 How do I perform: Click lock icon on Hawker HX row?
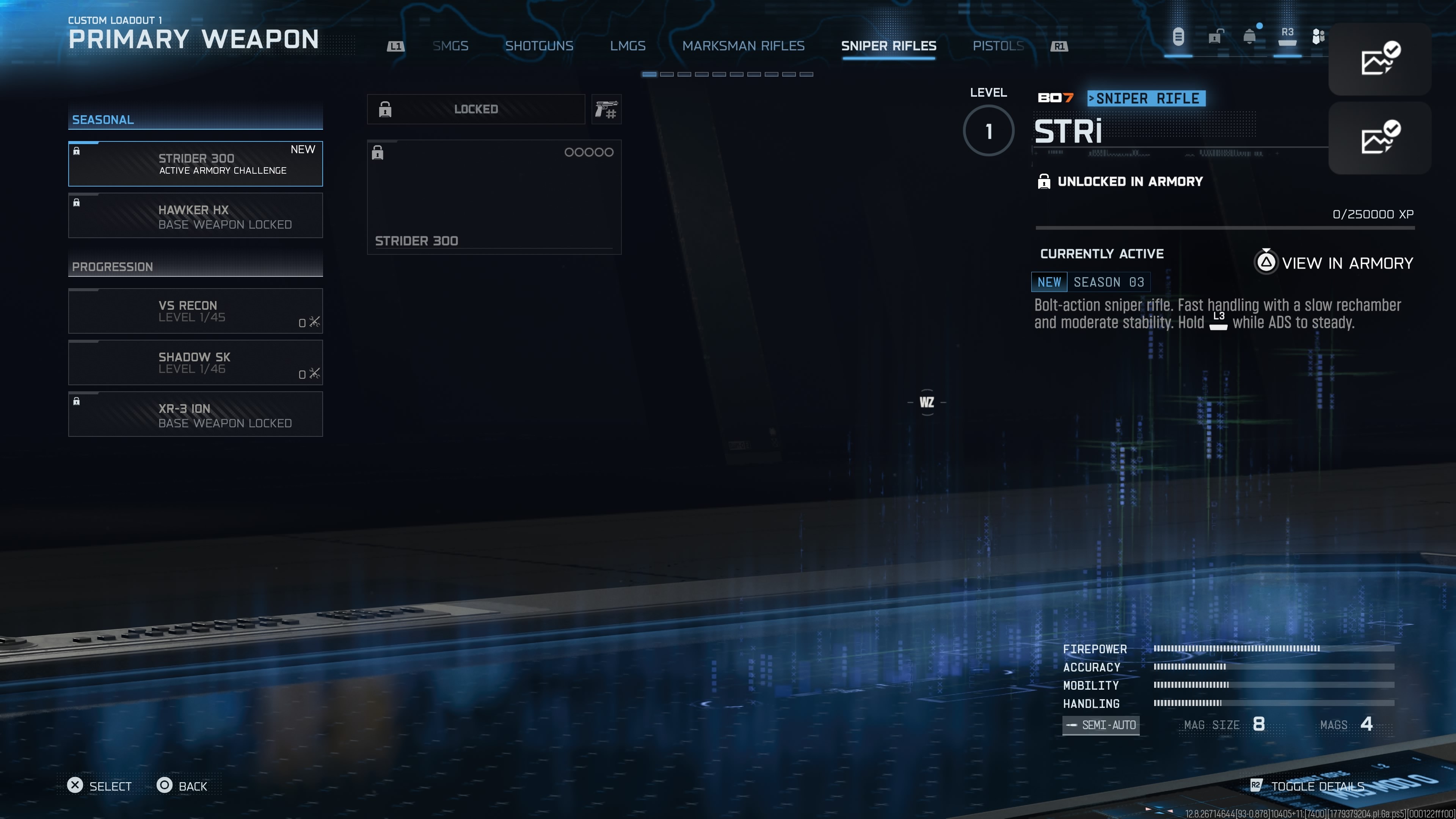click(x=76, y=203)
